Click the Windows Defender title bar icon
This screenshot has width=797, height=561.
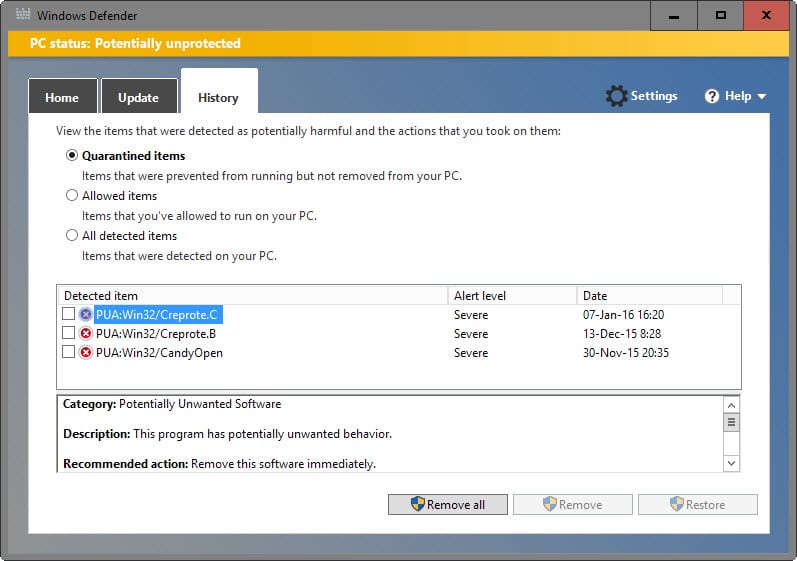(x=23, y=14)
